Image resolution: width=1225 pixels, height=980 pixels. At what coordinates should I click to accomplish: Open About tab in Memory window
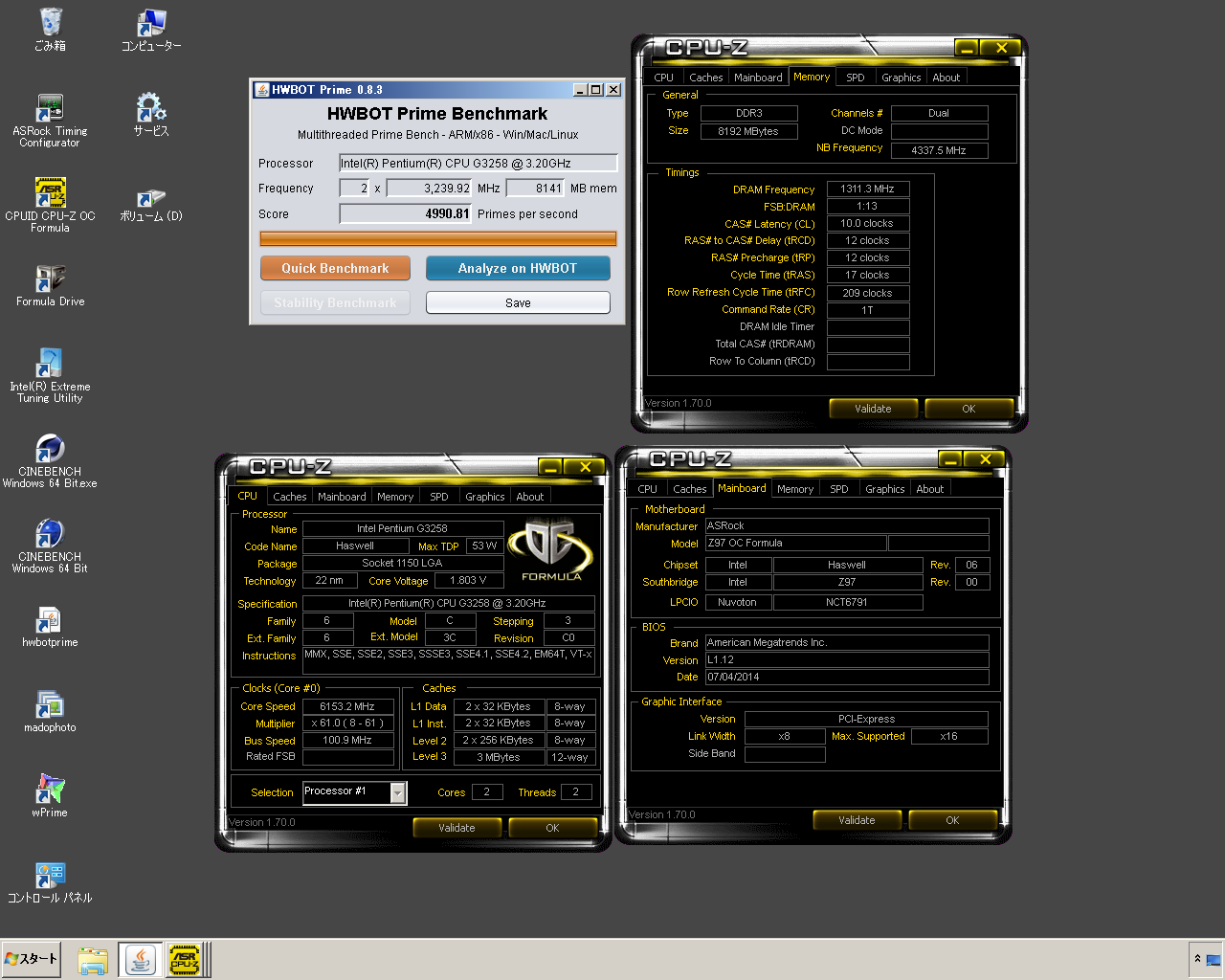946,78
